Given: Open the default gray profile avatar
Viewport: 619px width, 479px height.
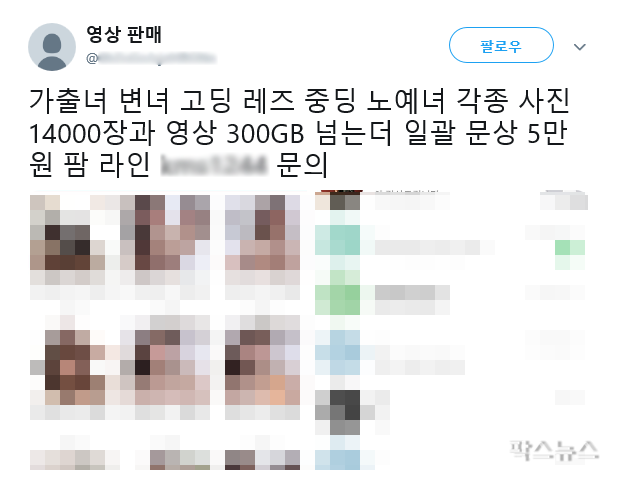Looking at the screenshot, I should pos(52,47).
